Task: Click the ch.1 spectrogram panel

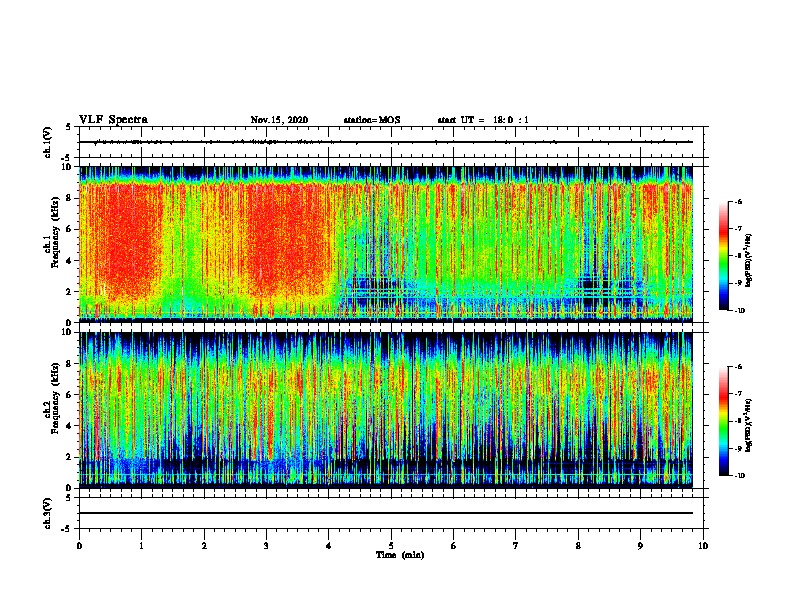Action: (386, 244)
